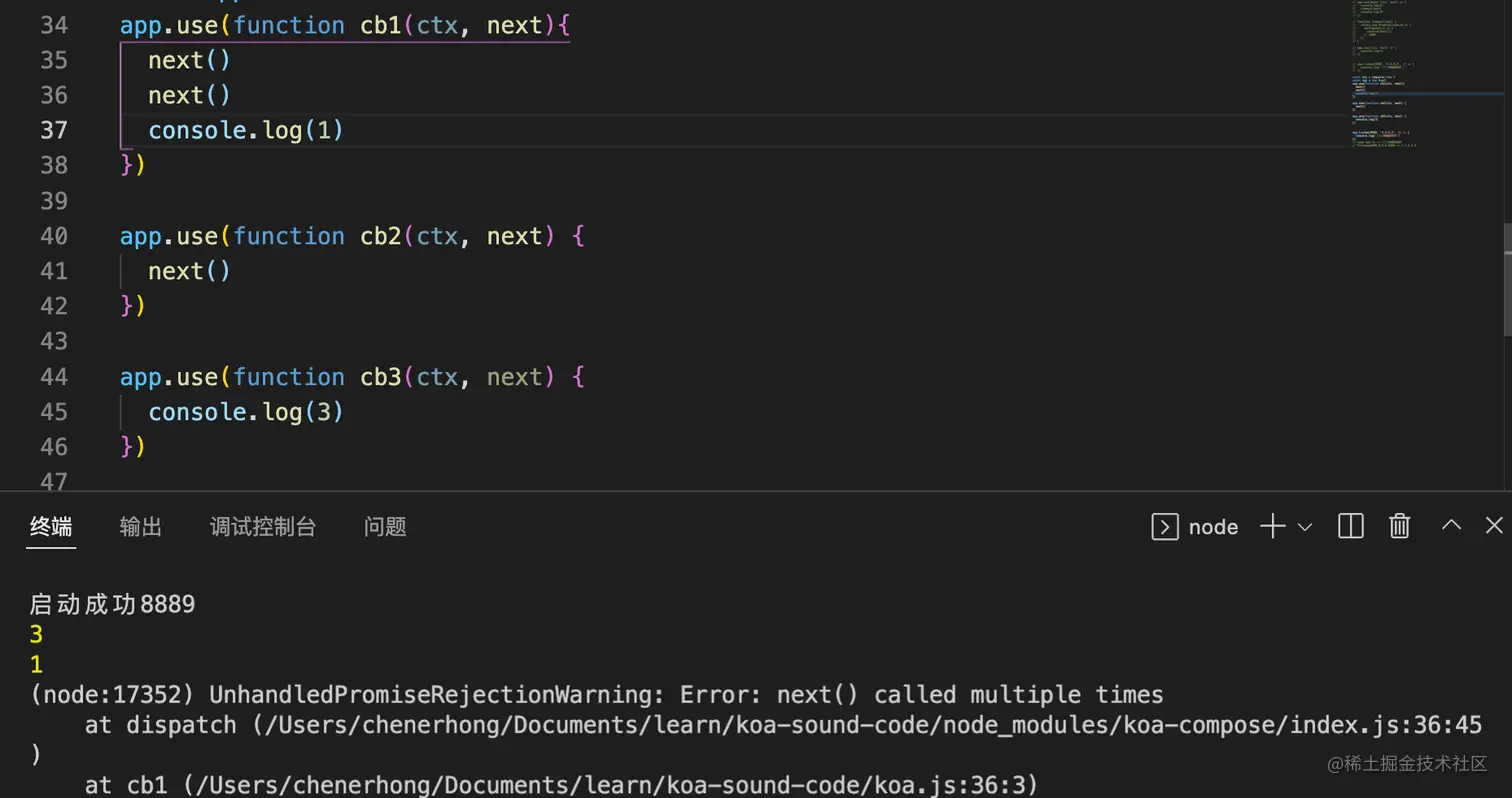Open the 调试控制台 debug console tab

pyautogui.click(x=263, y=527)
